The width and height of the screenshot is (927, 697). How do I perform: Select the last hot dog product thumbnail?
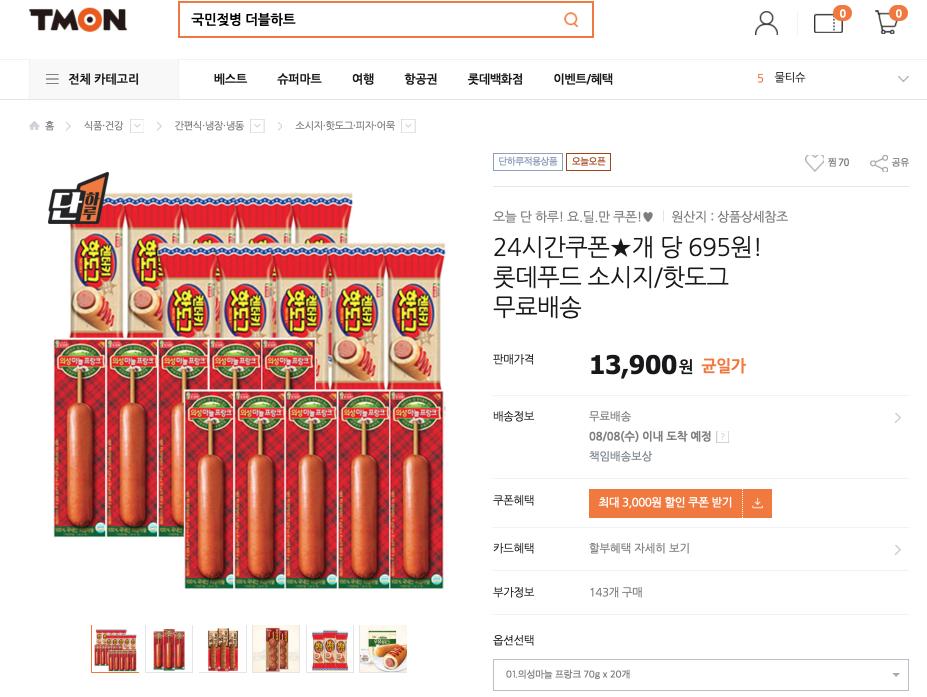coord(383,649)
